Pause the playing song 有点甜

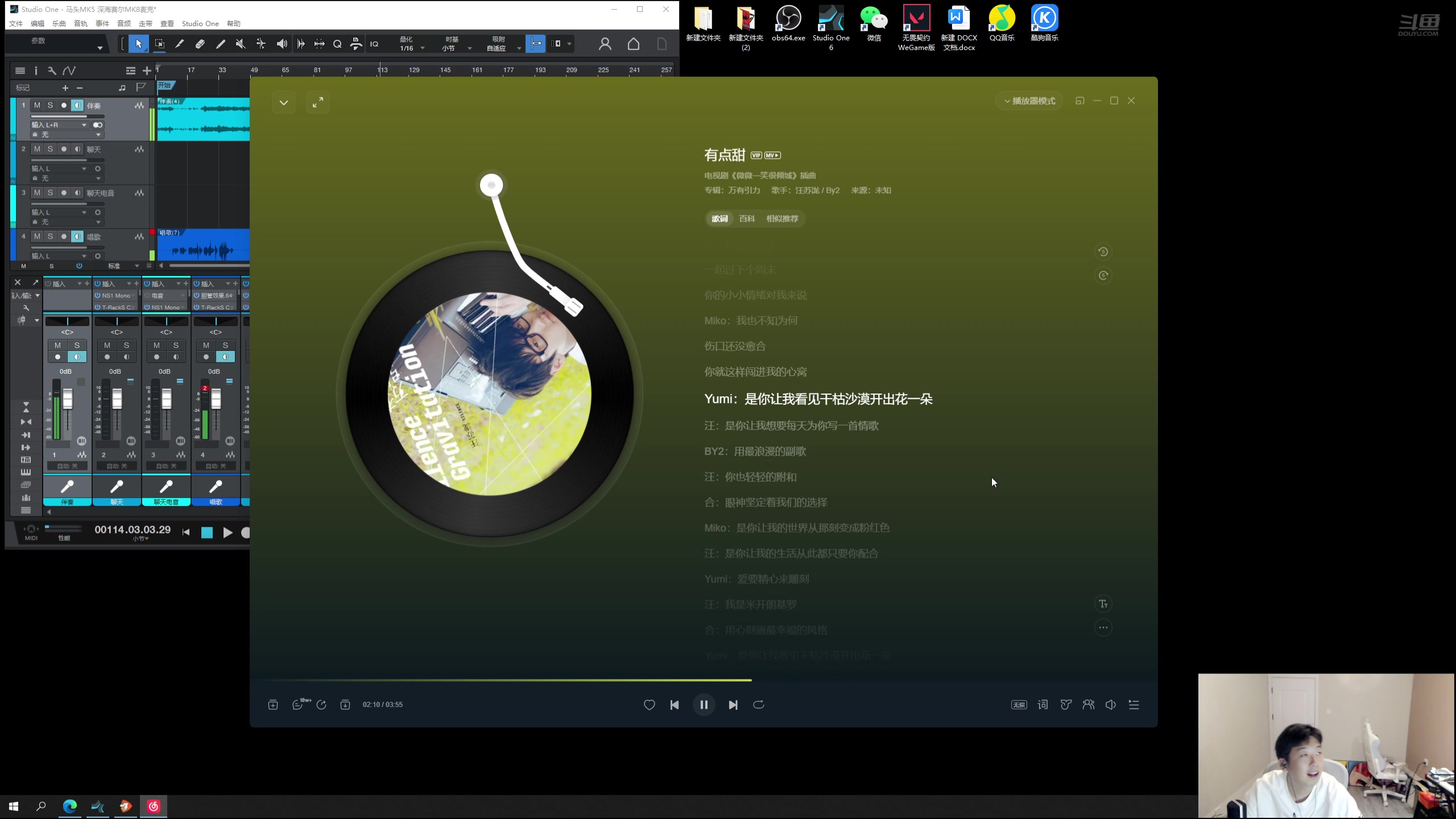click(704, 705)
